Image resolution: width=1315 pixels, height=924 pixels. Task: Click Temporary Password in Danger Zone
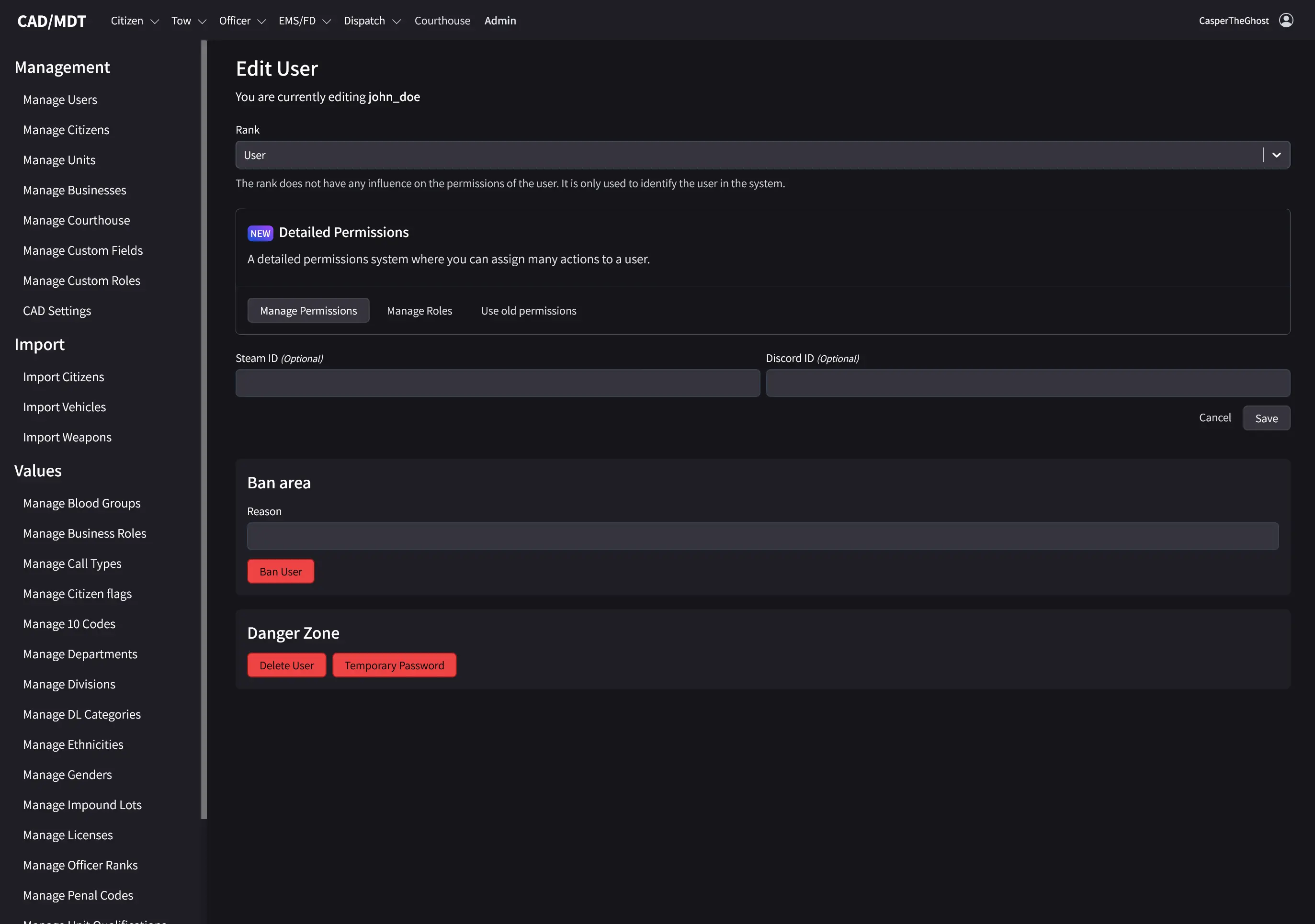pos(394,665)
